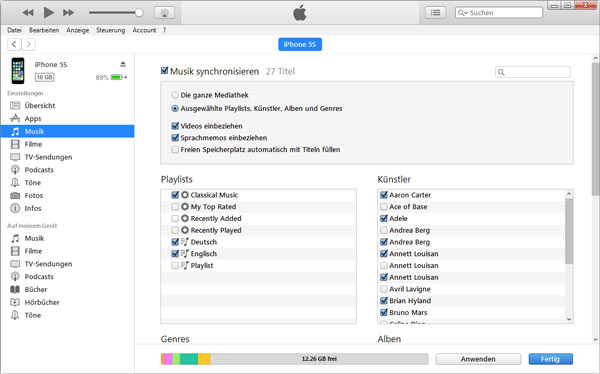
Task: Click the Fertig button
Action: click(x=551, y=359)
